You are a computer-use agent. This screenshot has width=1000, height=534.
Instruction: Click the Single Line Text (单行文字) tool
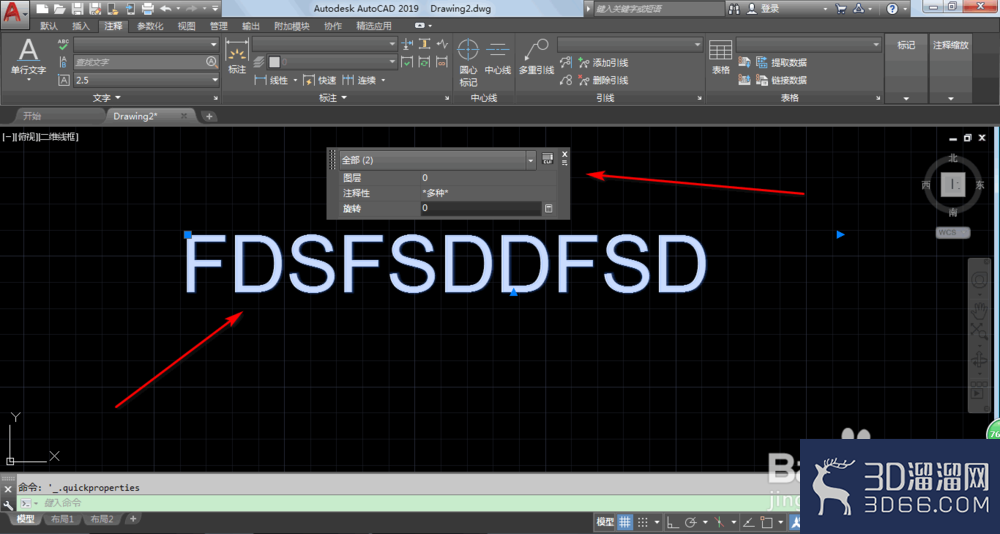(x=28, y=57)
